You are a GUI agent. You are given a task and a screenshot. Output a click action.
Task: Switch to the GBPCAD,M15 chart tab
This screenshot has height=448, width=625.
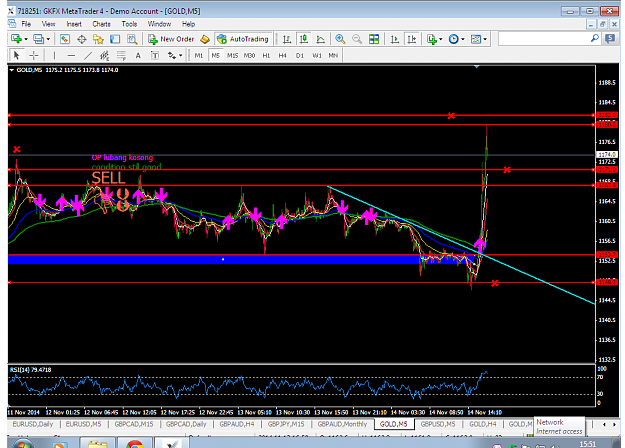click(134, 424)
